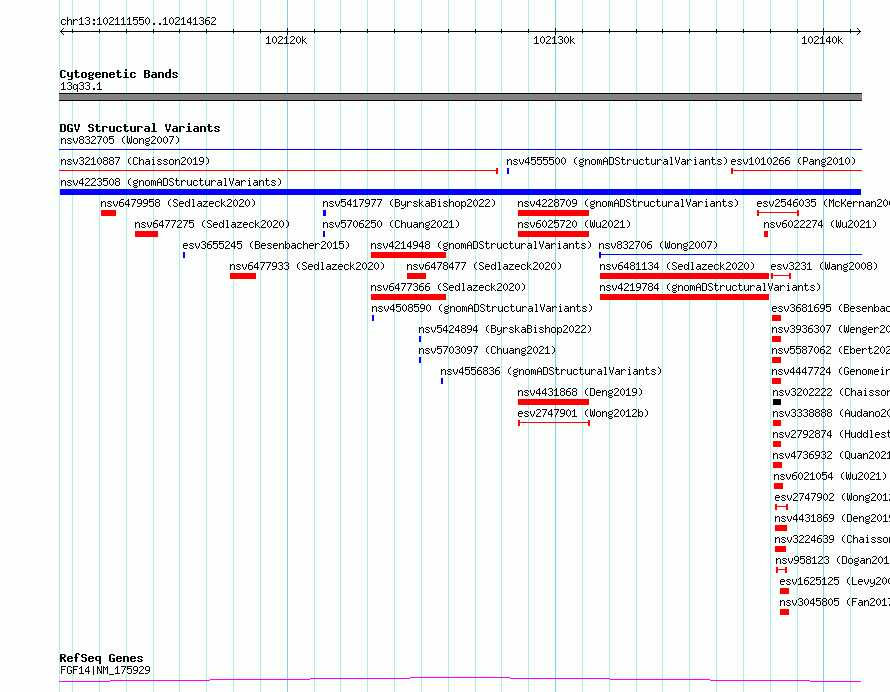
Task: Click the thin red esv2747901 variant bar
Action: coord(554,423)
